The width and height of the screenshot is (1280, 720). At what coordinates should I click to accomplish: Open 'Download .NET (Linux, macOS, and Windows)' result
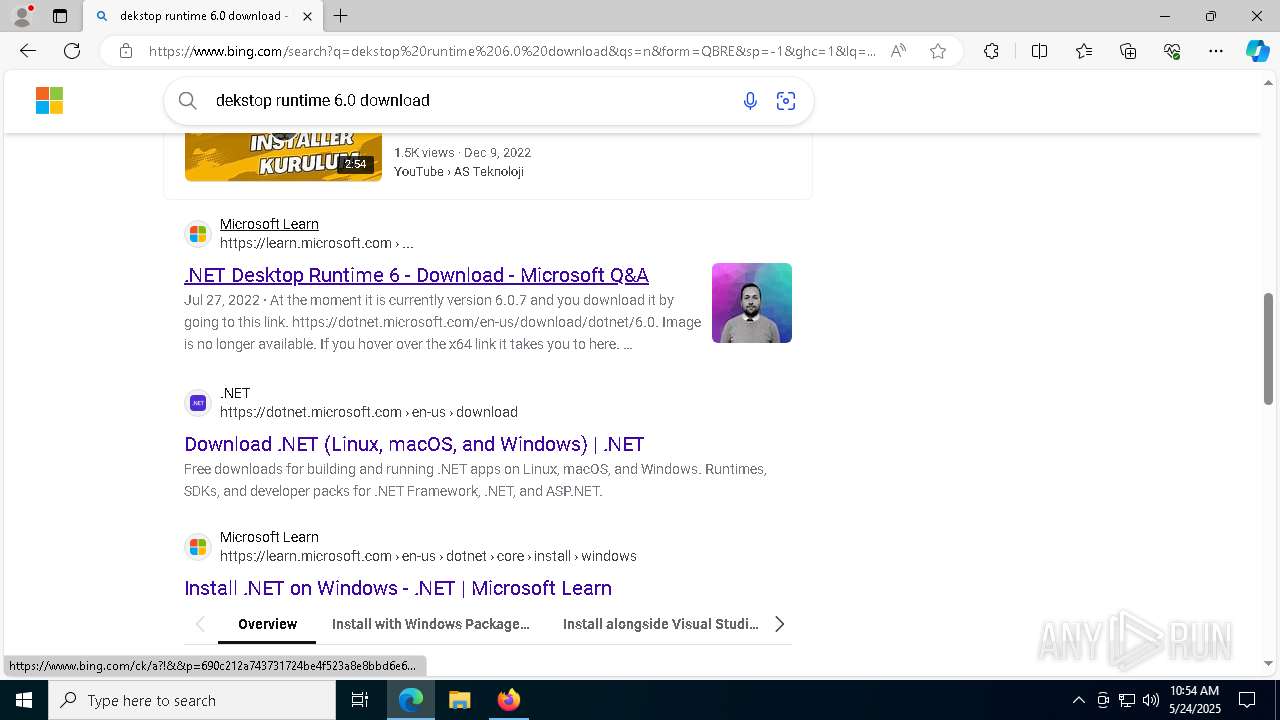(x=414, y=444)
